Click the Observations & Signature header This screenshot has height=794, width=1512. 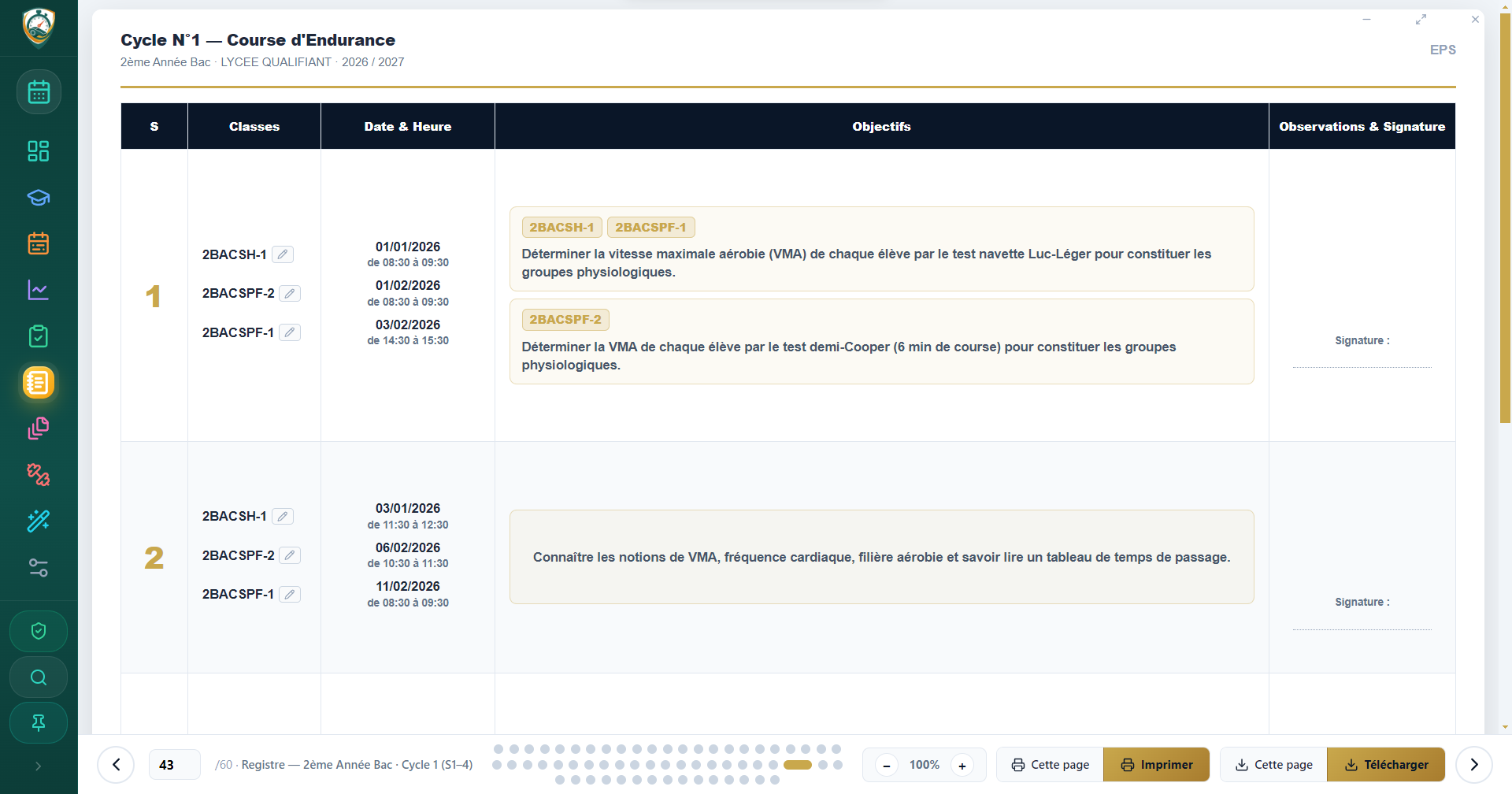[x=1362, y=126]
